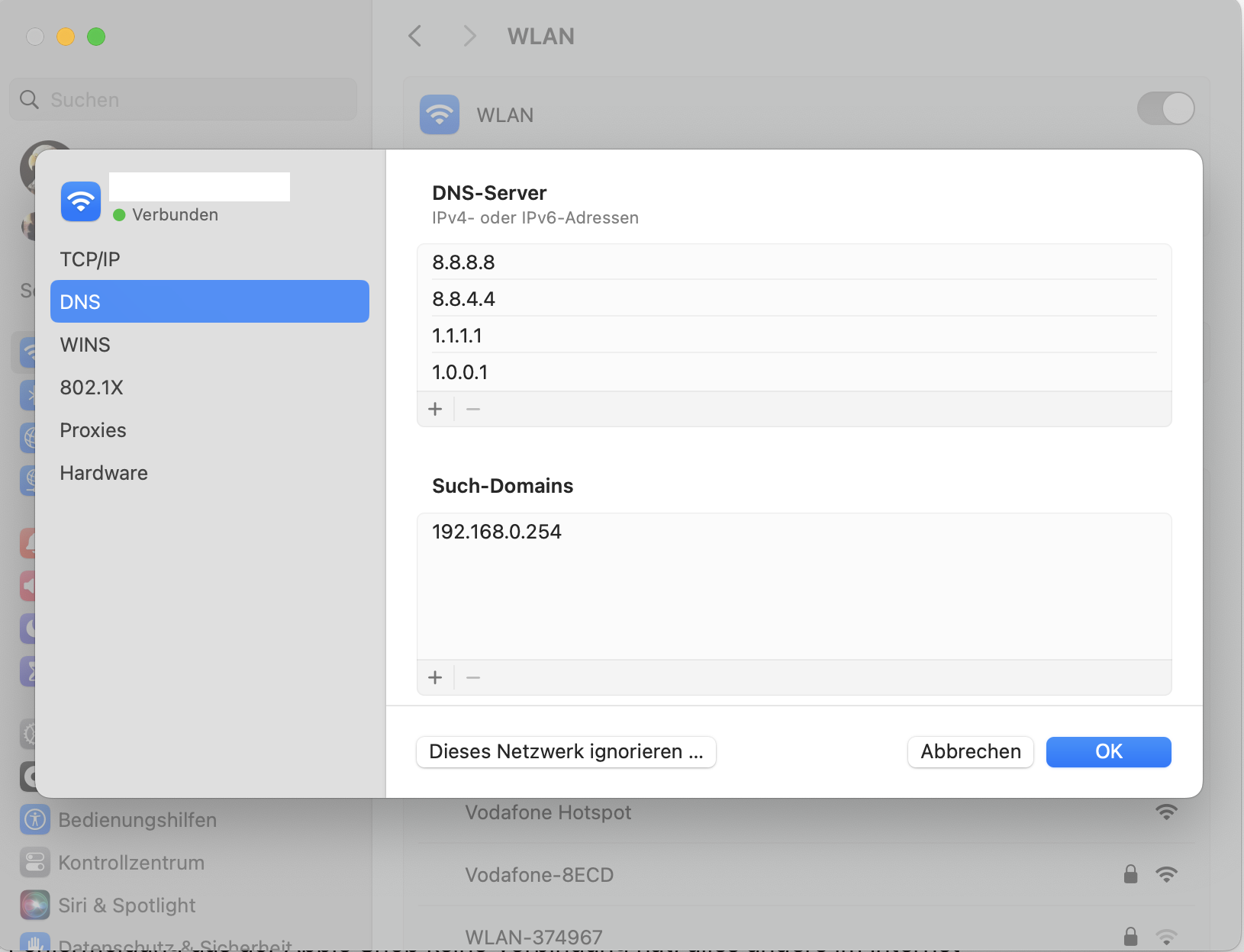Image resolution: width=1244 pixels, height=952 pixels.
Task: Click the Abbrechen button
Action: (x=970, y=752)
